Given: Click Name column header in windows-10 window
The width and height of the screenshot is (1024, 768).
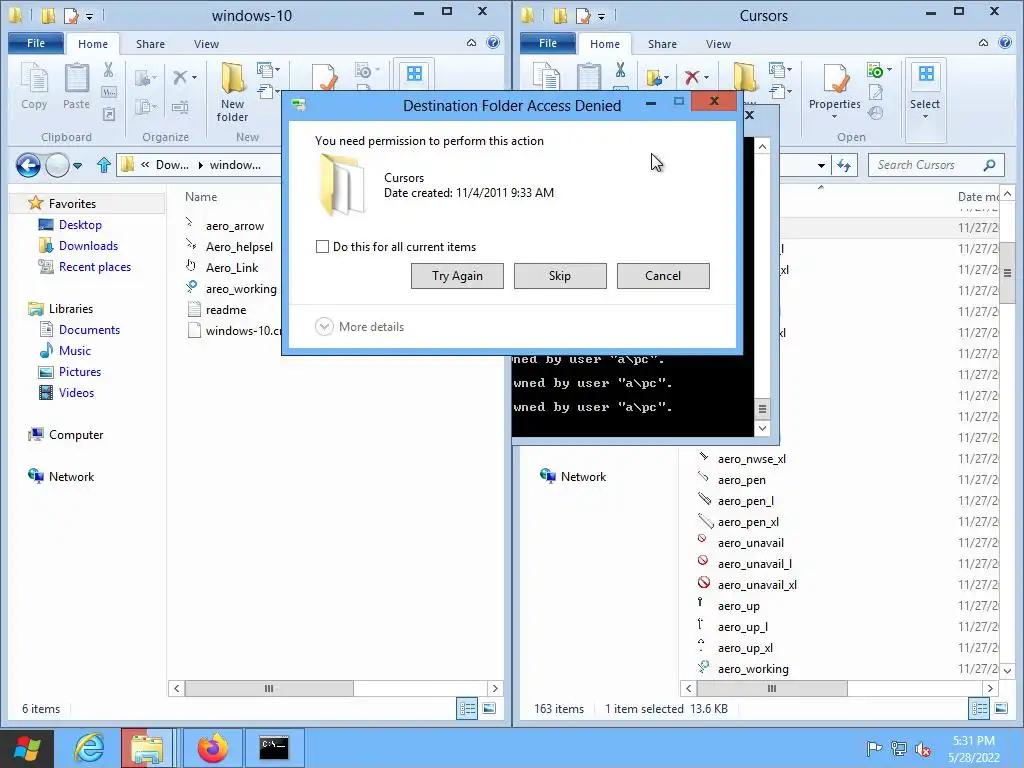Looking at the screenshot, I should tap(200, 197).
